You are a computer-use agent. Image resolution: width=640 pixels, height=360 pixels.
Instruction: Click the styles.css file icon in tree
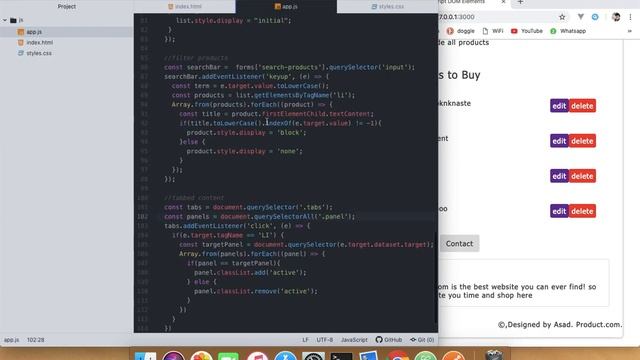pos(20,53)
